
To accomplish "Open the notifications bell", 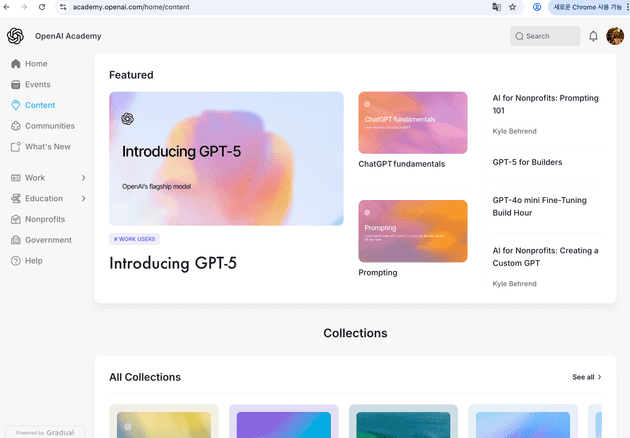I will (x=593, y=36).
